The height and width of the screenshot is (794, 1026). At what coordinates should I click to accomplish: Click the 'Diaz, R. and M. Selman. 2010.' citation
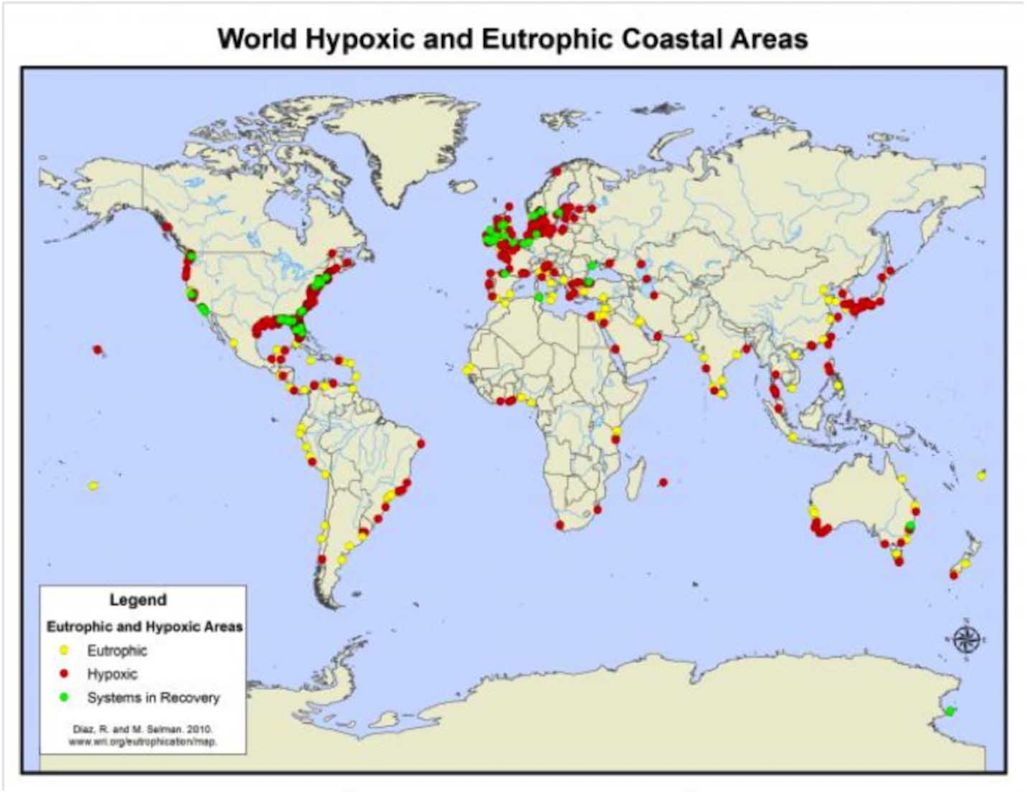click(x=143, y=729)
